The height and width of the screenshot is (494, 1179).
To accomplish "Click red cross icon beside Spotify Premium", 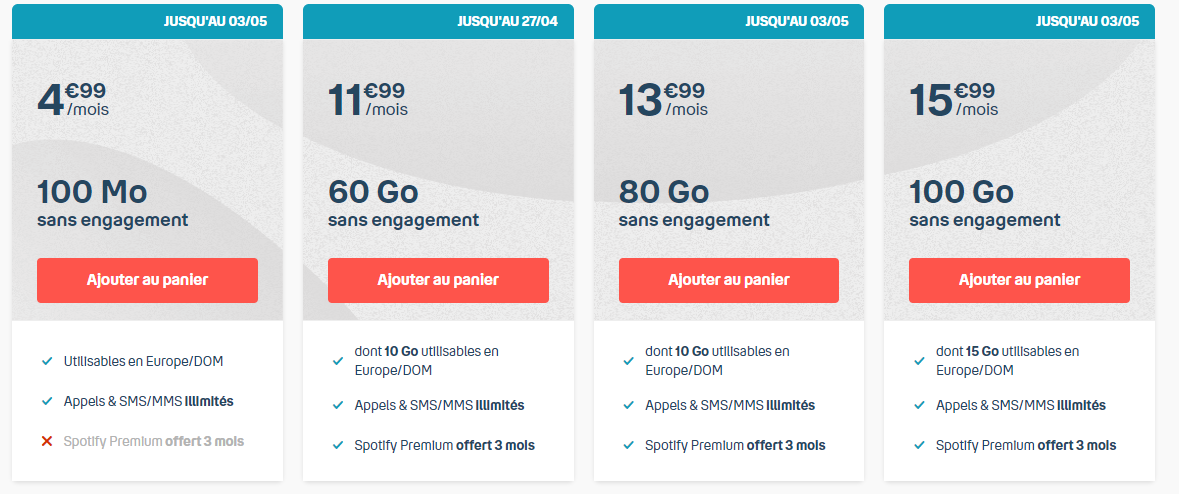I will pyautogui.click(x=46, y=441).
